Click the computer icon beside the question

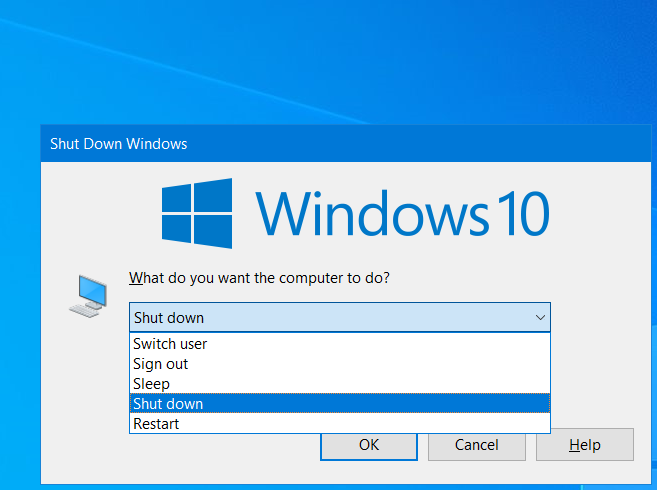click(88, 296)
